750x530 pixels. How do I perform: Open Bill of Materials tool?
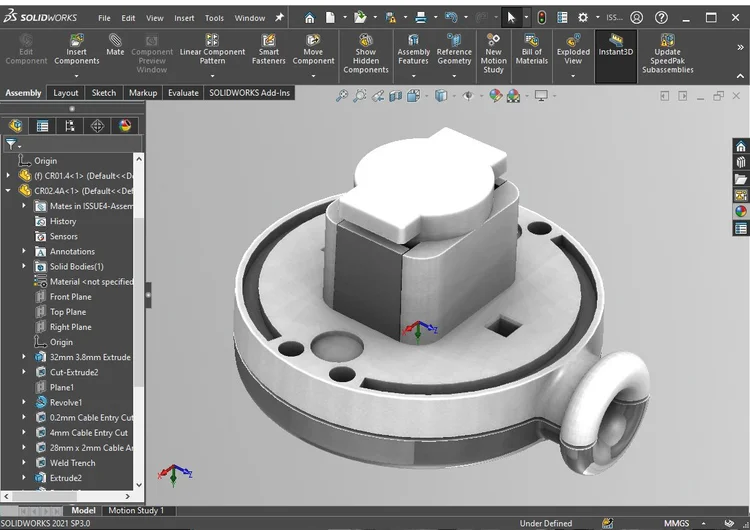click(x=531, y=50)
